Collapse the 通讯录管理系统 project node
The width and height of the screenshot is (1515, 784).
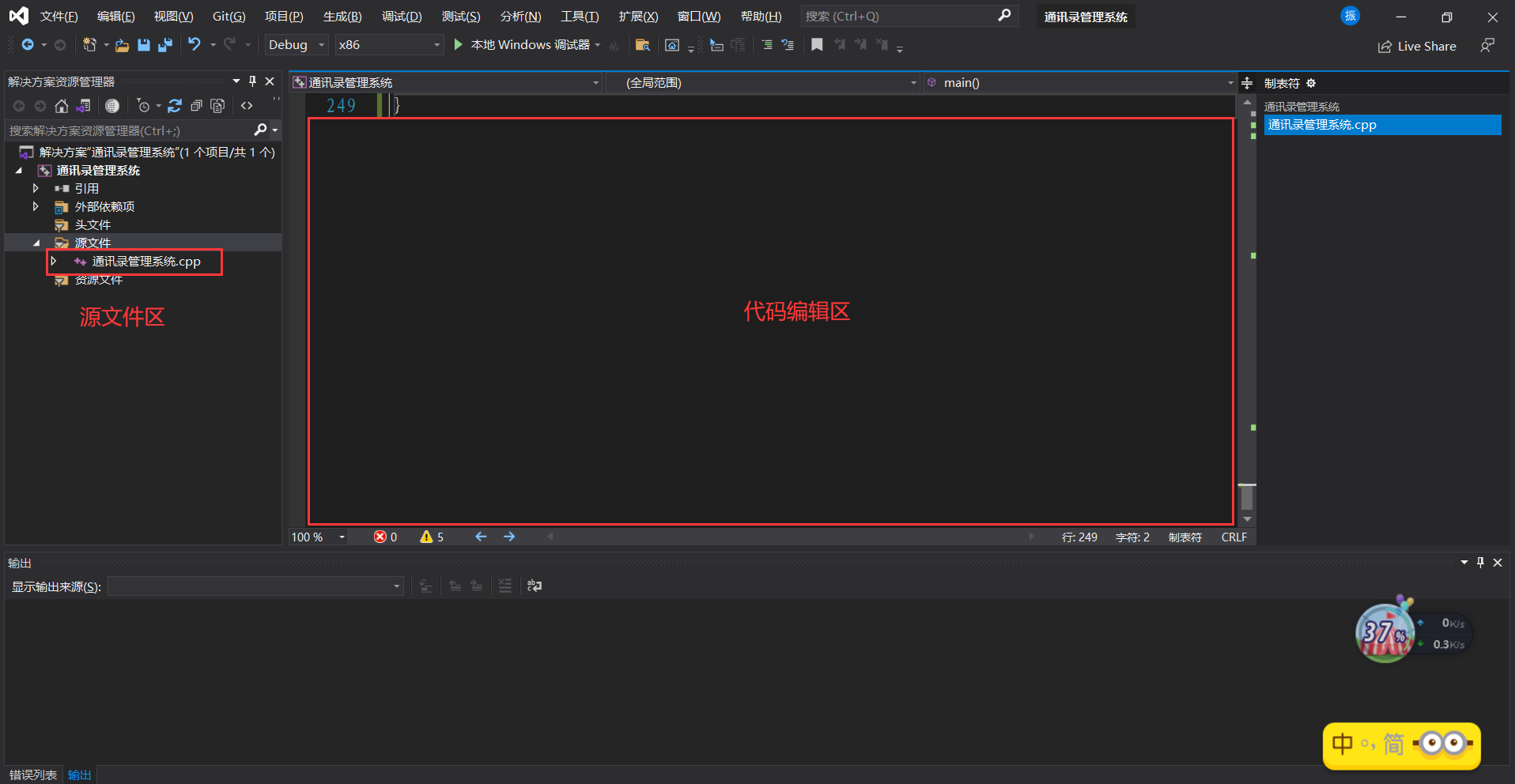[x=19, y=171]
